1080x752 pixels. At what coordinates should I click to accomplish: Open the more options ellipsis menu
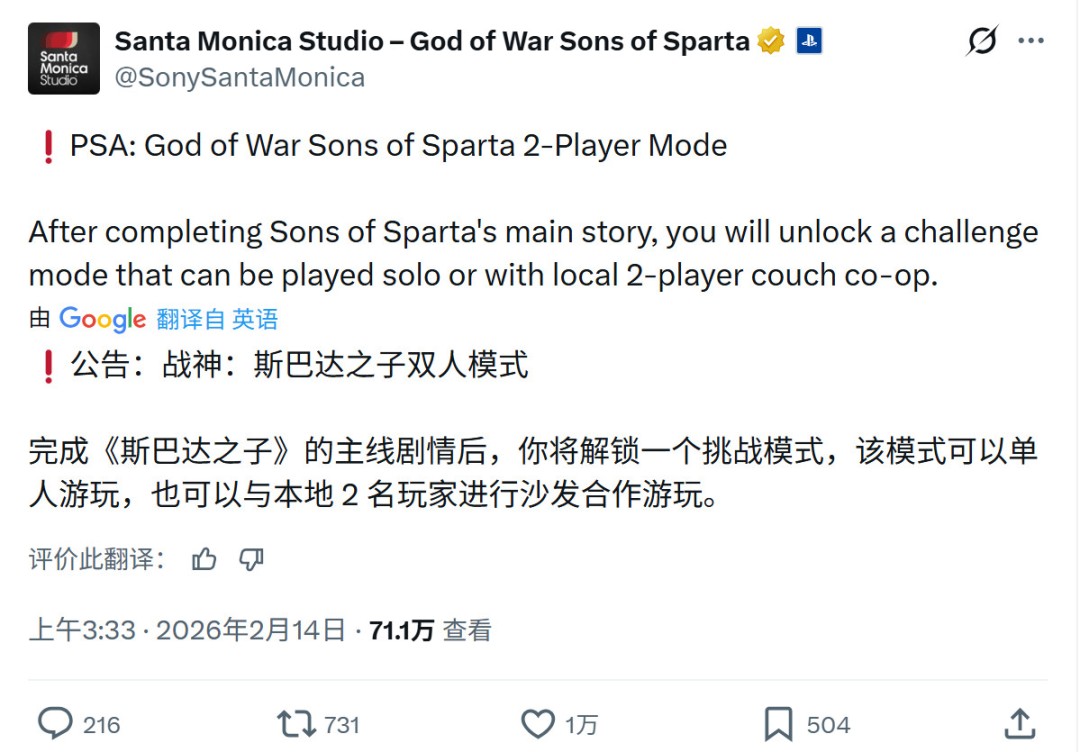[1034, 39]
